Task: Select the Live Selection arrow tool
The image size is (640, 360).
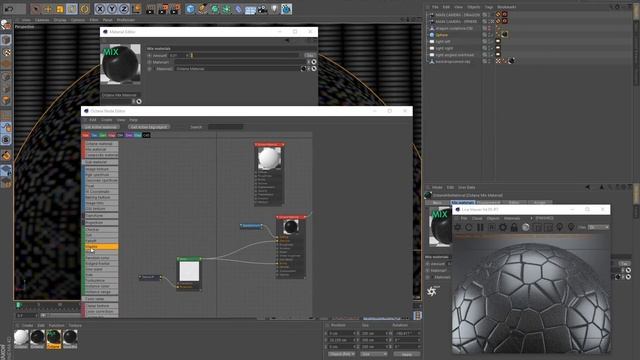Action: coord(36,9)
